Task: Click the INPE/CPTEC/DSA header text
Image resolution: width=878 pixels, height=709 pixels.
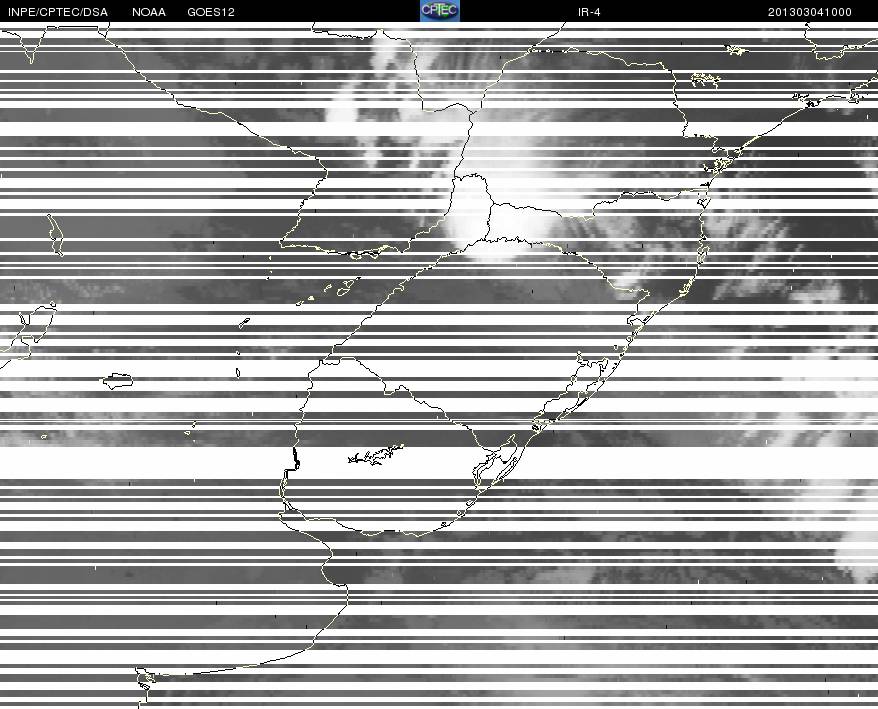Action: [x=58, y=12]
